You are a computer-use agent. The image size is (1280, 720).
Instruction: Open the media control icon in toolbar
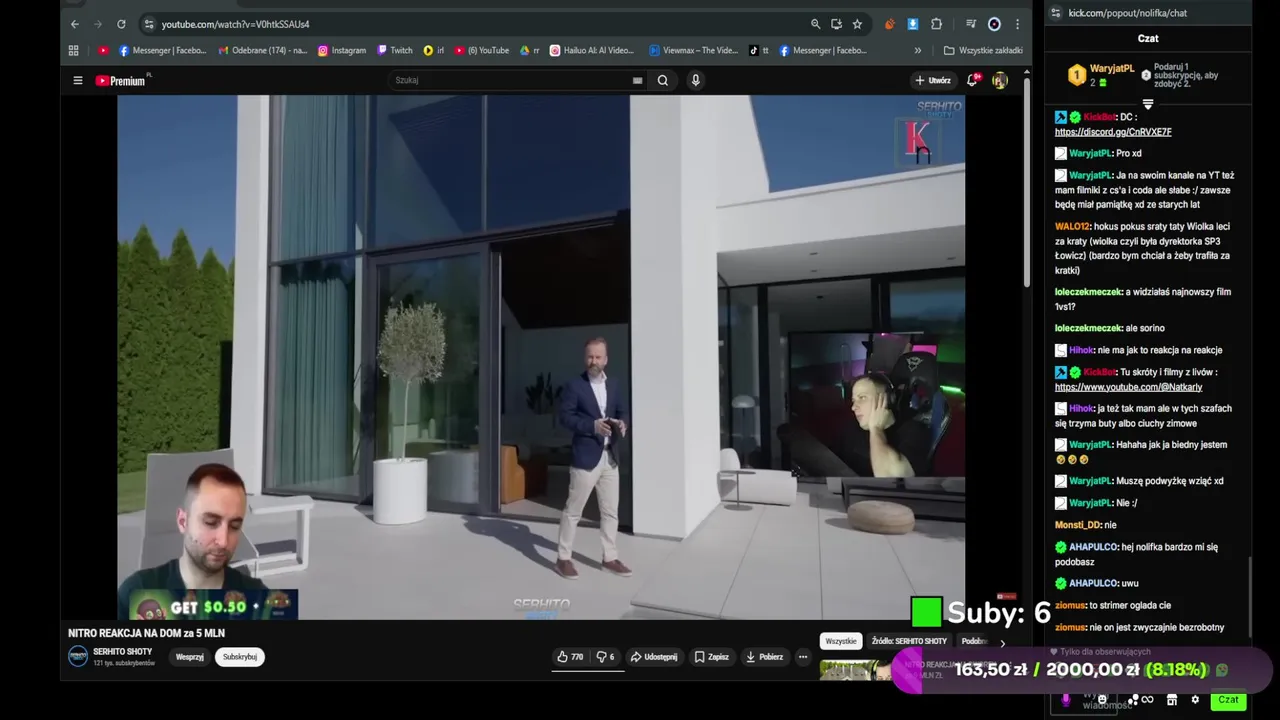pyautogui.click(x=970, y=24)
